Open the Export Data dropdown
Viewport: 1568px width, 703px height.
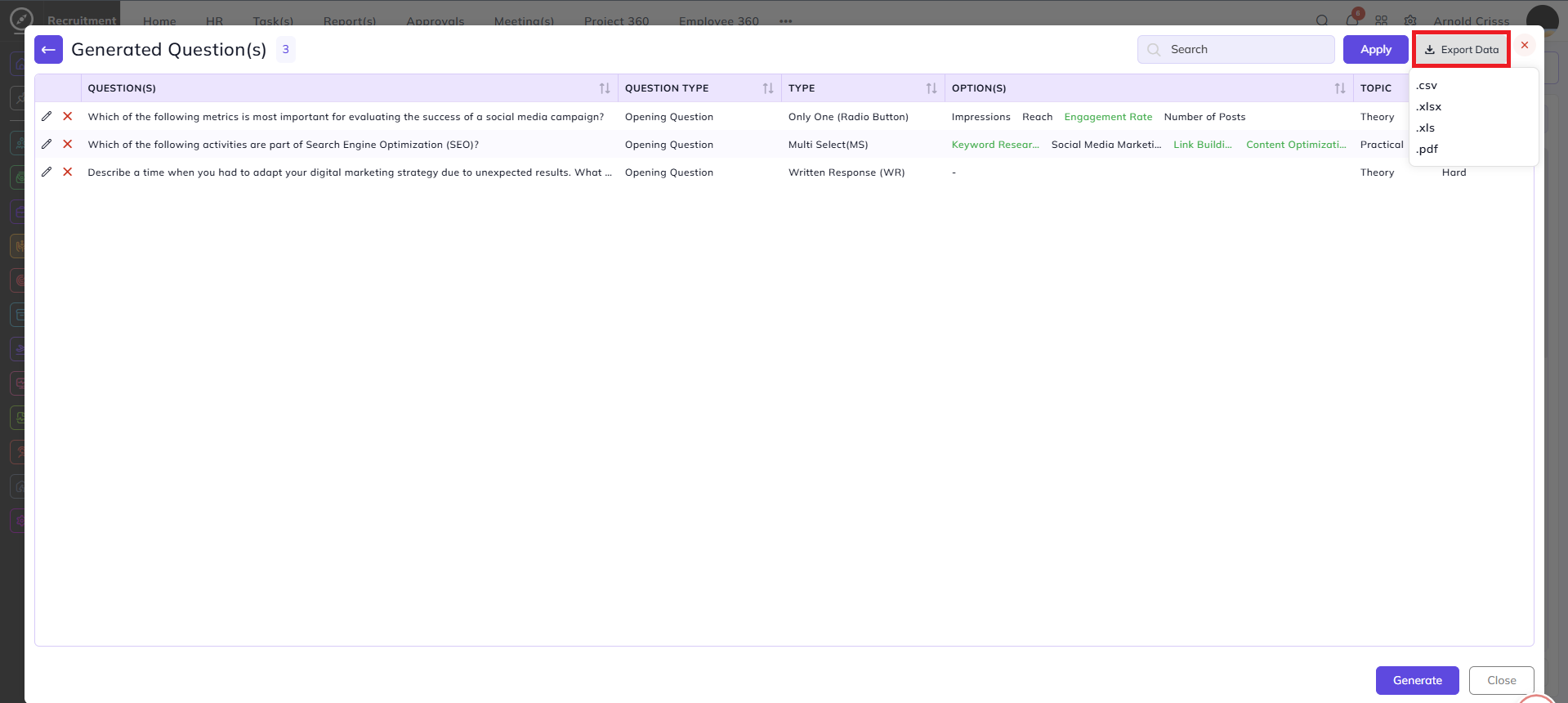pos(1462,50)
